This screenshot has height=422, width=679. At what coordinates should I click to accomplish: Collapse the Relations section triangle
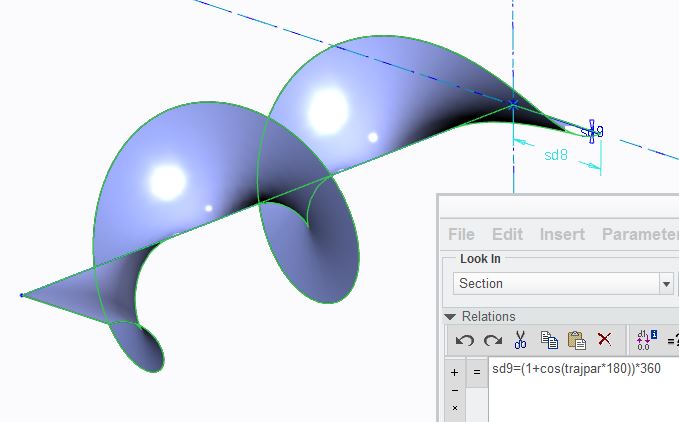[450, 317]
